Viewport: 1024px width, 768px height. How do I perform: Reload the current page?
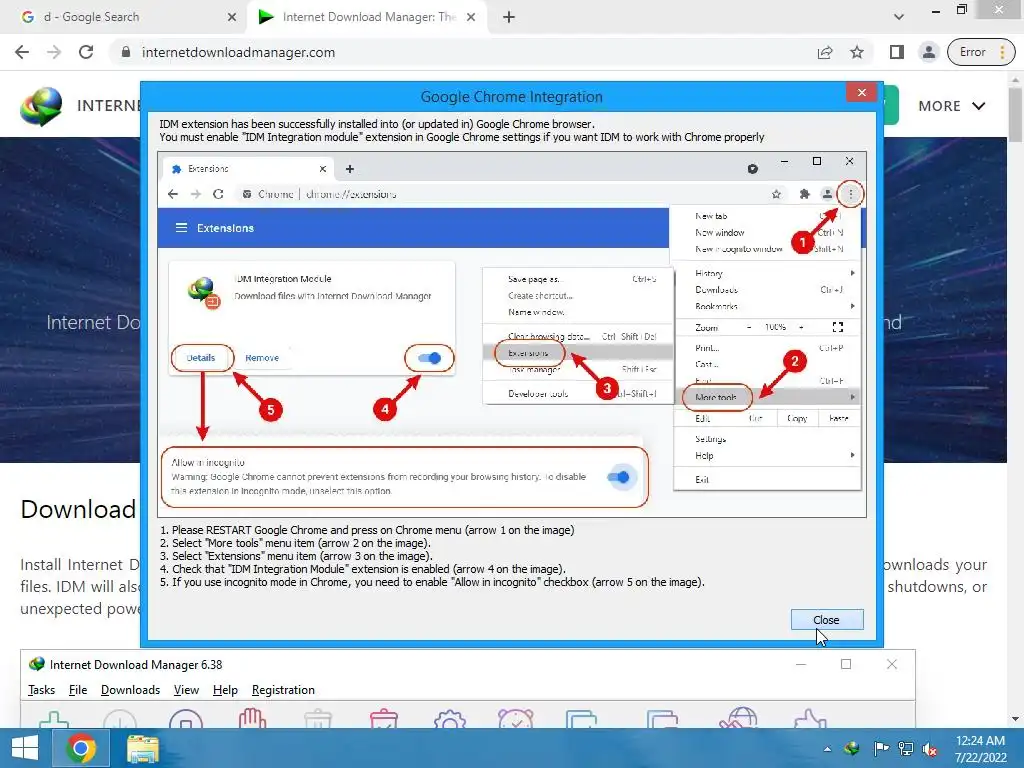point(86,52)
